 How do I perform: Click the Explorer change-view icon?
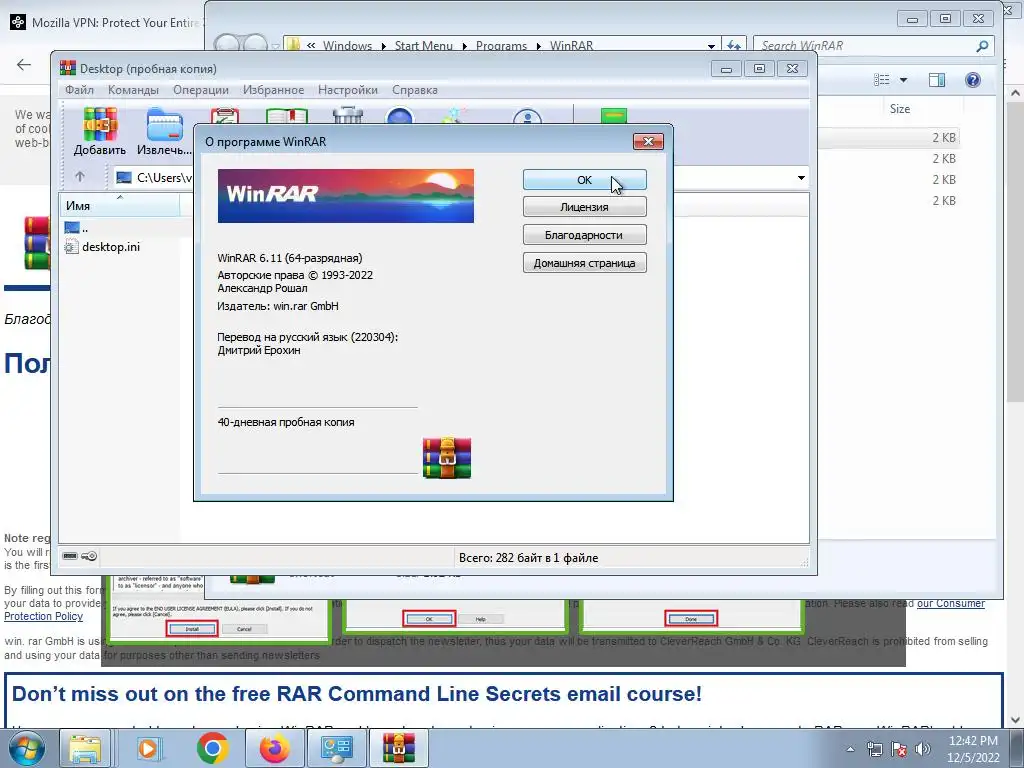tap(882, 80)
